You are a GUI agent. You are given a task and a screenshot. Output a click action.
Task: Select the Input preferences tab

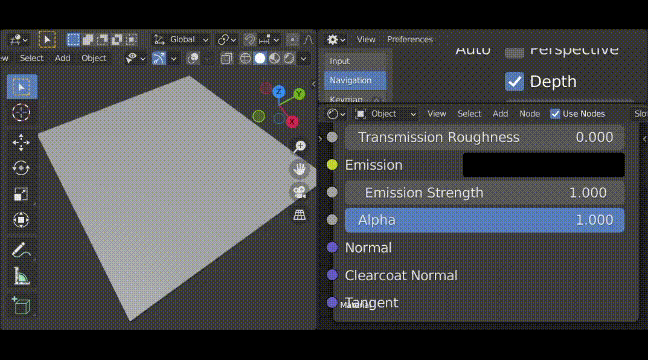(355, 61)
